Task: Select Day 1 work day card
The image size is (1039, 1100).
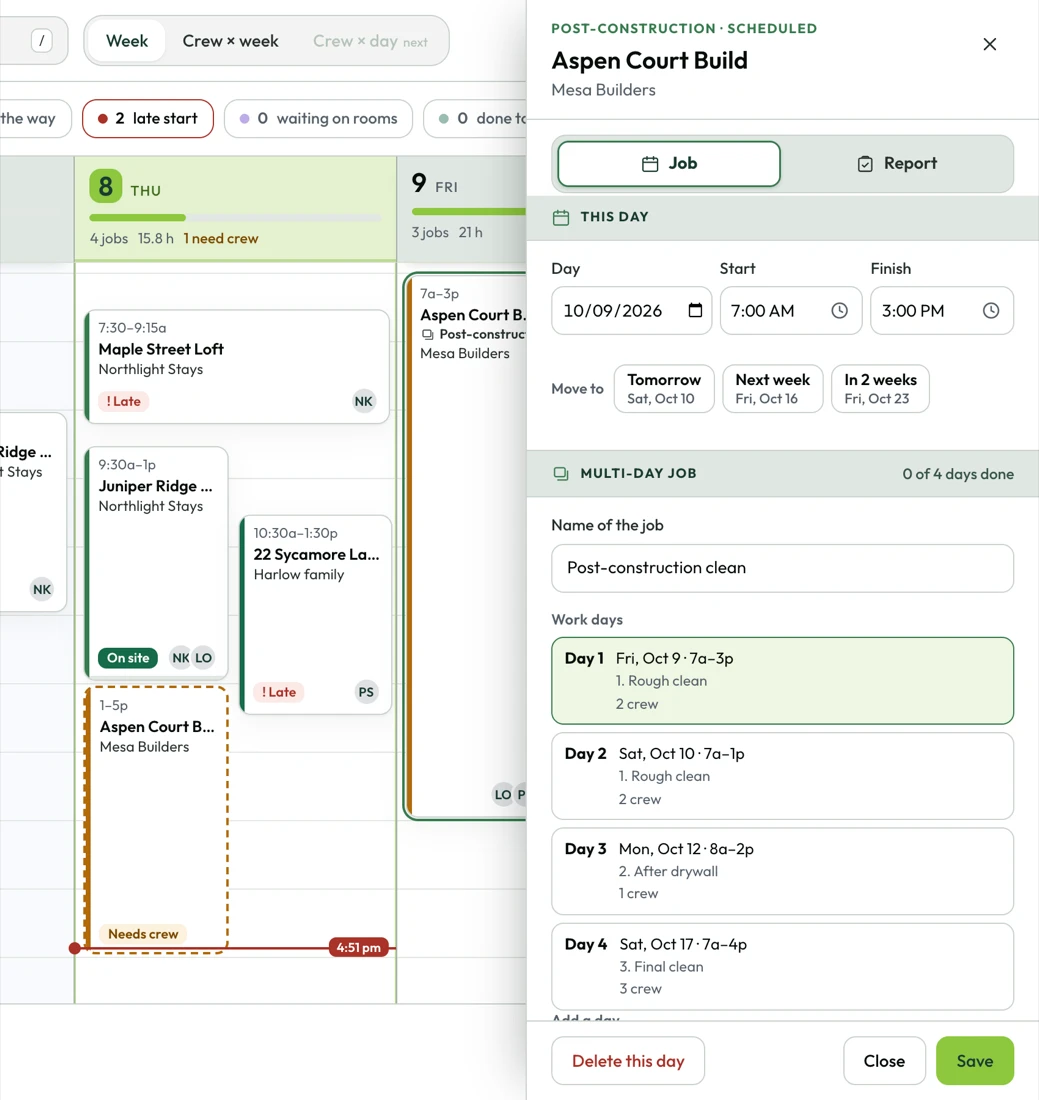Action: pyautogui.click(x=782, y=680)
